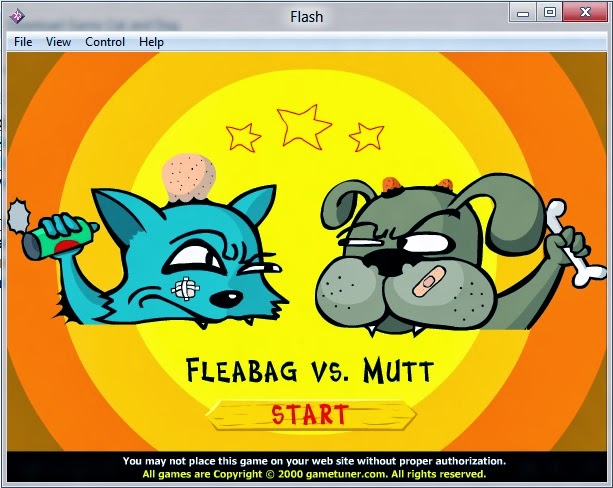Minimize the Flash window
613x488 pixels.
[523, 13]
